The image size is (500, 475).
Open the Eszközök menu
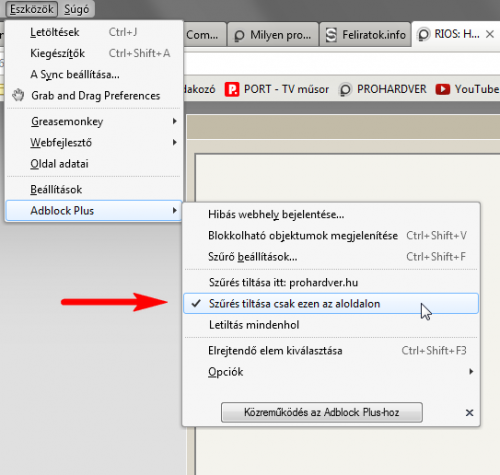(x=32, y=9)
